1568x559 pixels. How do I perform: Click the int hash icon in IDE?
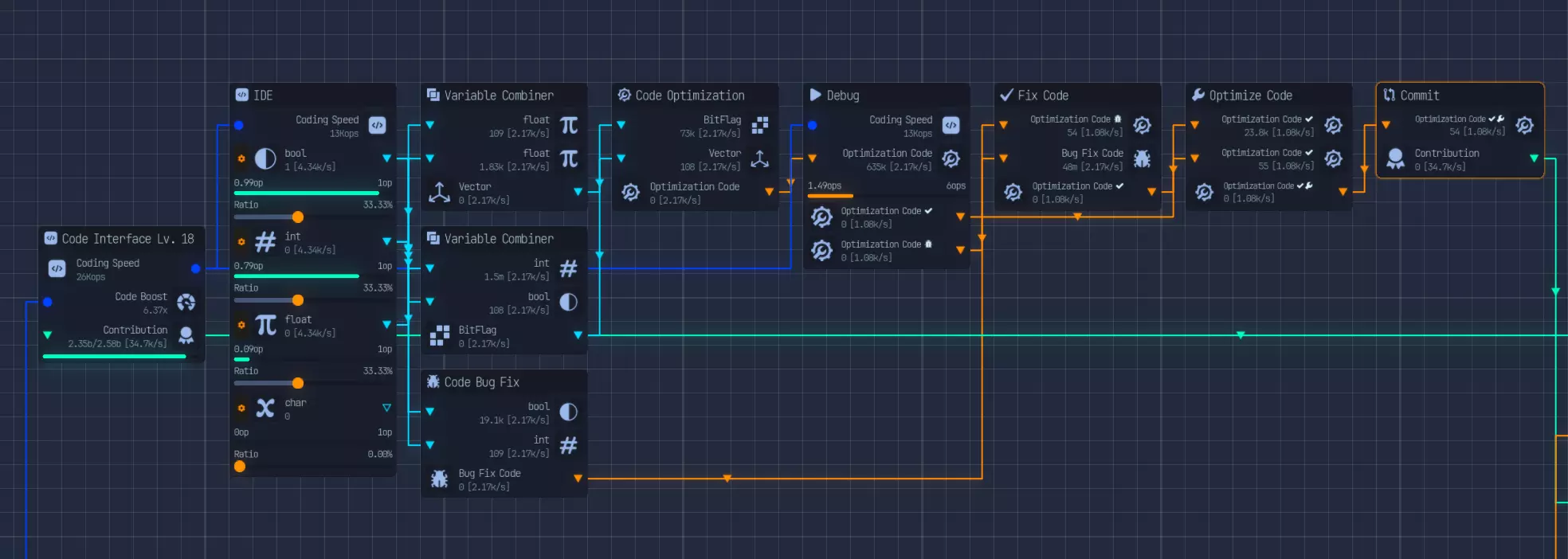pyautogui.click(x=265, y=242)
